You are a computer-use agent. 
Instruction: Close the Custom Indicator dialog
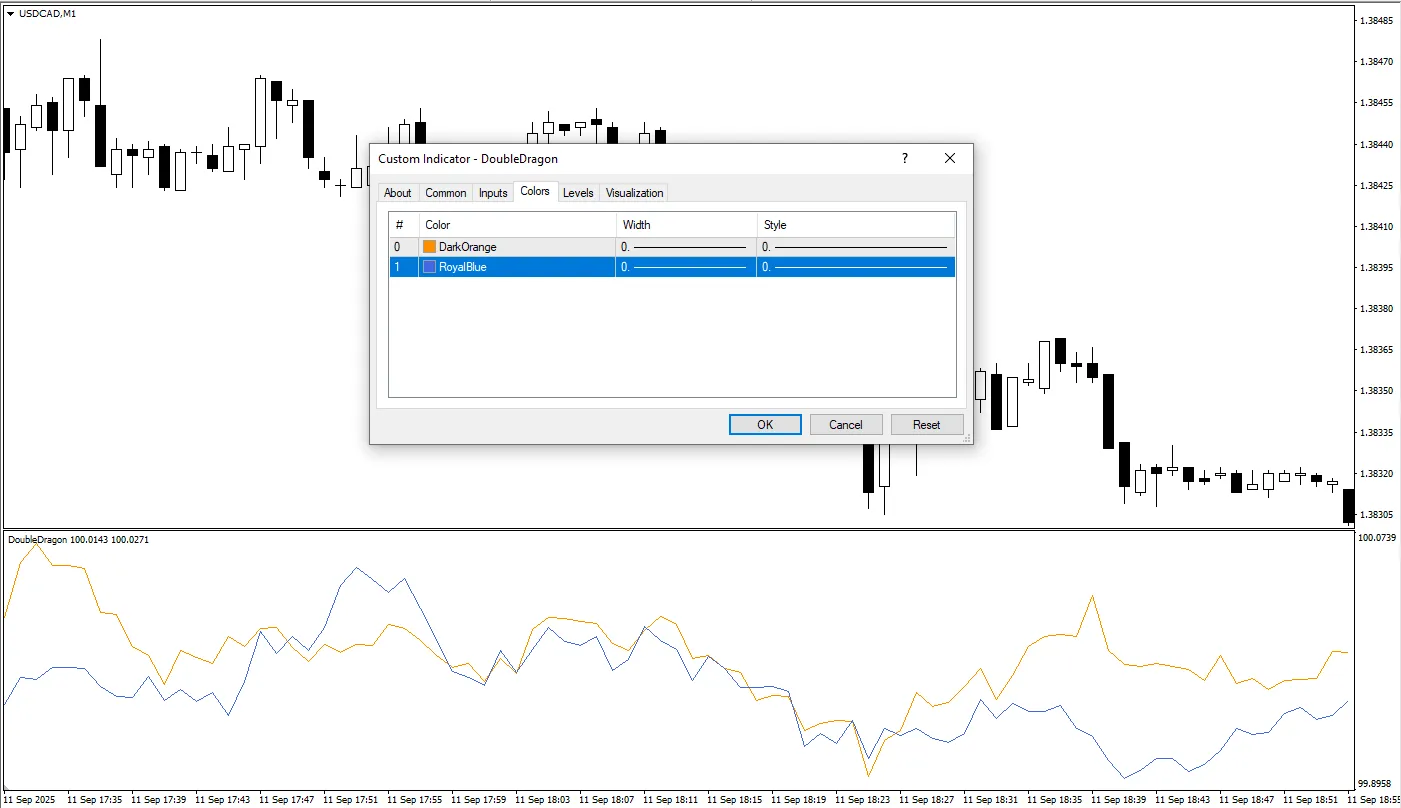pos(950,158)
